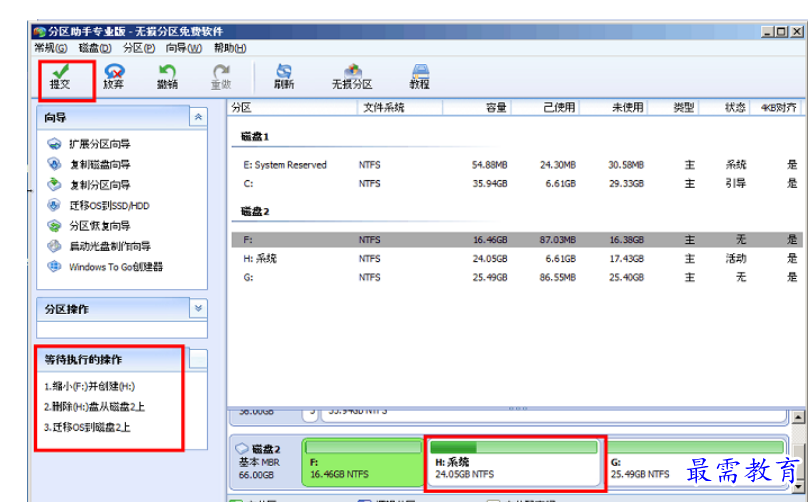Click the 放弃 (Discard) toolbar icon
The height and width of the screenshot is (502, 808).
pyautogui.click(x=113, y=77)
